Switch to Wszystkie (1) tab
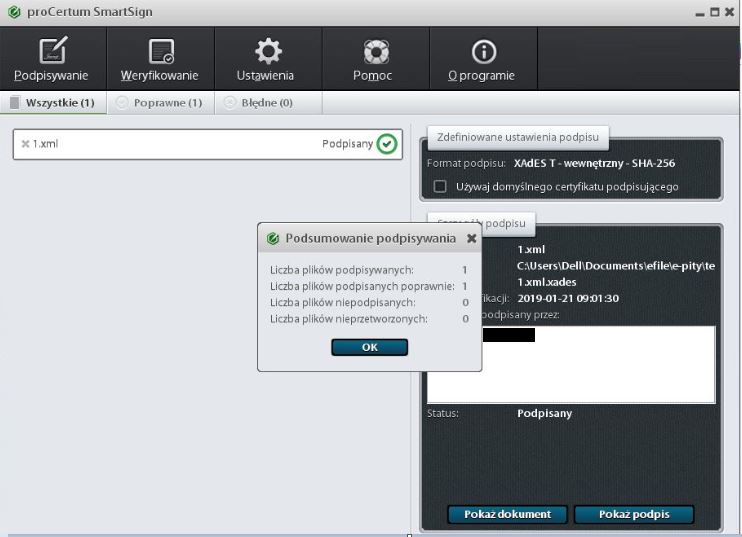Viewport: 742px width, 537px height. (52, 102)
